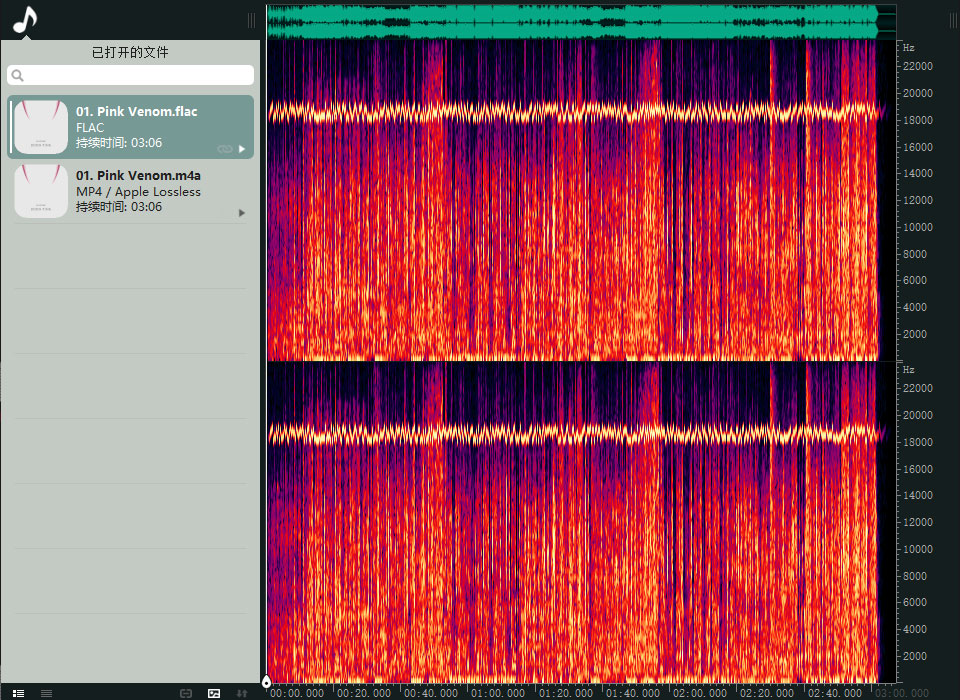Screen dimensions: 960x700
Task: Click the left panel grip handle at top
Action: (x=252, y=20)
